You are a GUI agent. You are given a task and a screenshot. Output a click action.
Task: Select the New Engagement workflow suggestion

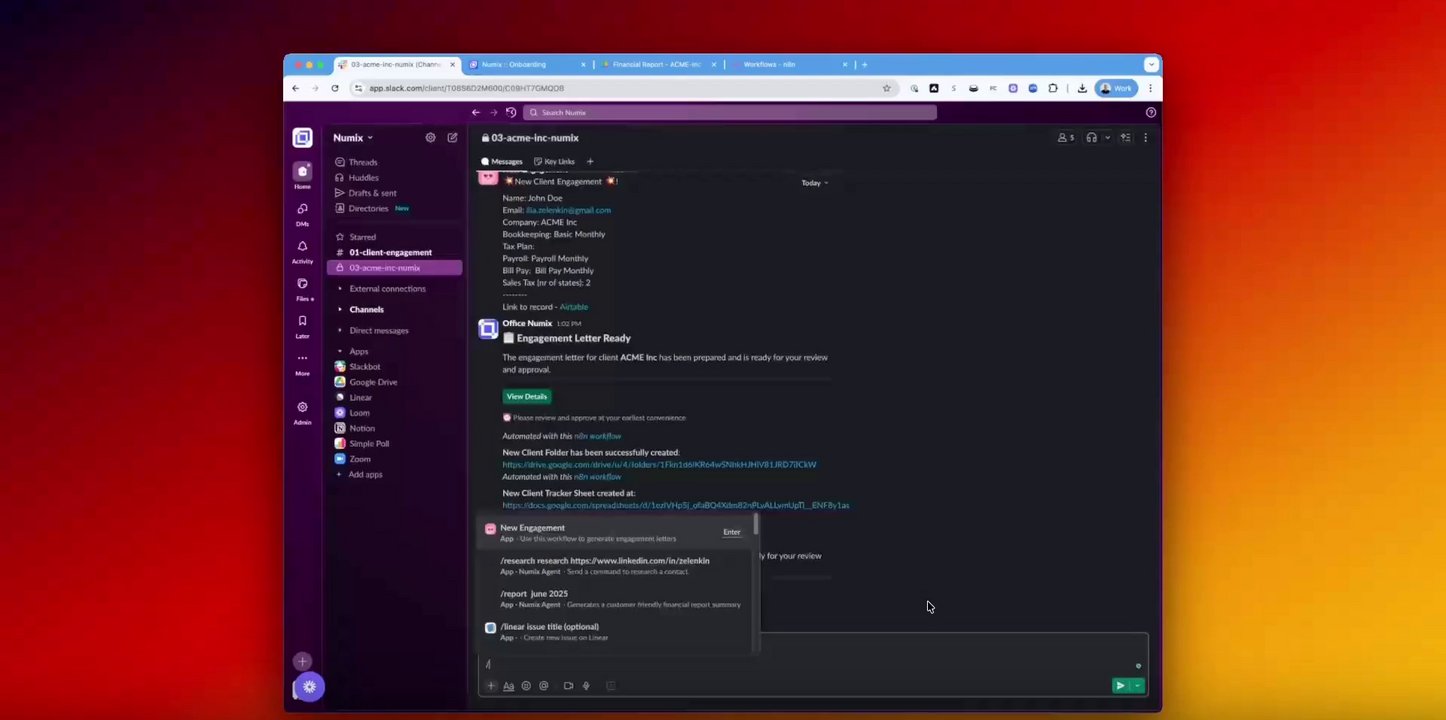click(616, 533)
